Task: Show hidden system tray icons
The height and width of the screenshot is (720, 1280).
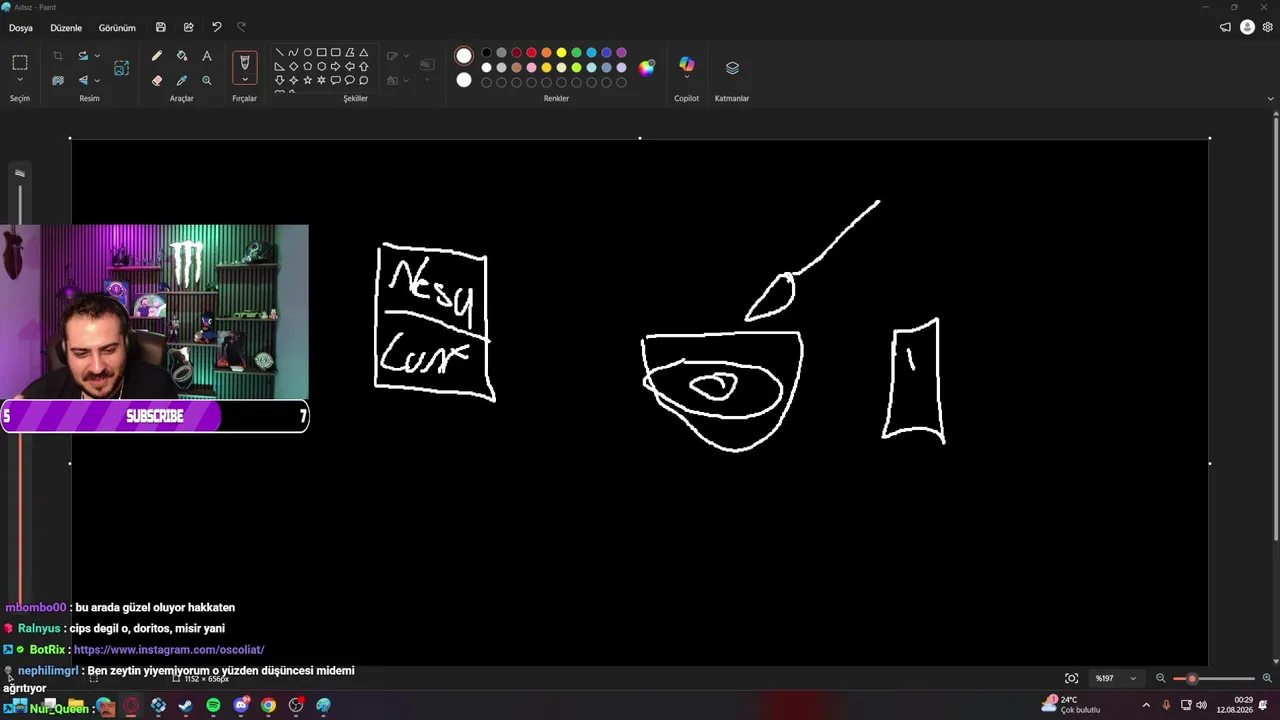Action: [1146, 706]
